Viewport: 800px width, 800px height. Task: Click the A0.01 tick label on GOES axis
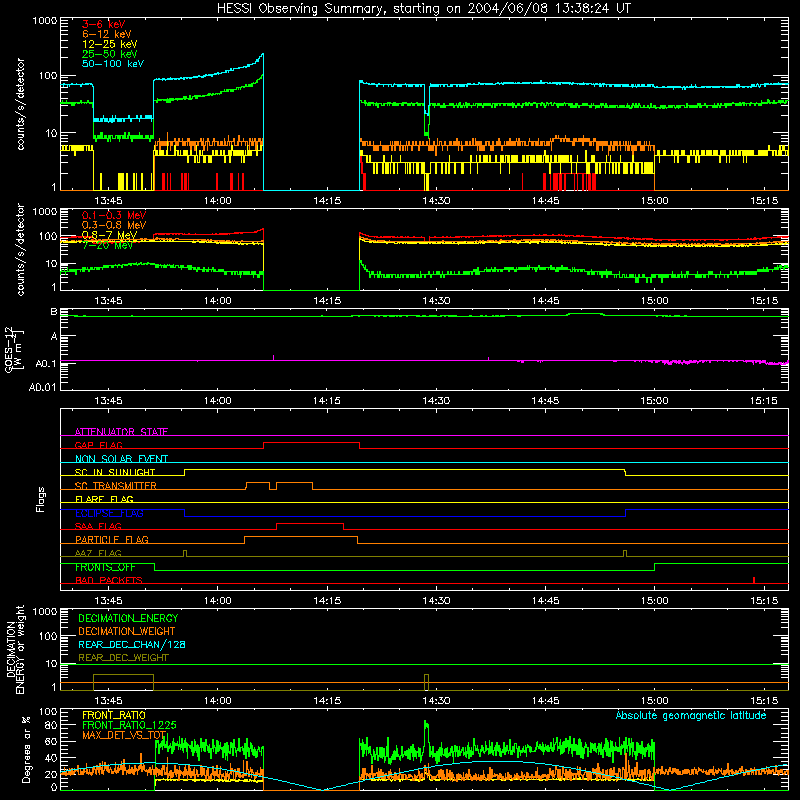pyautogui.click(x=42, y=388)
